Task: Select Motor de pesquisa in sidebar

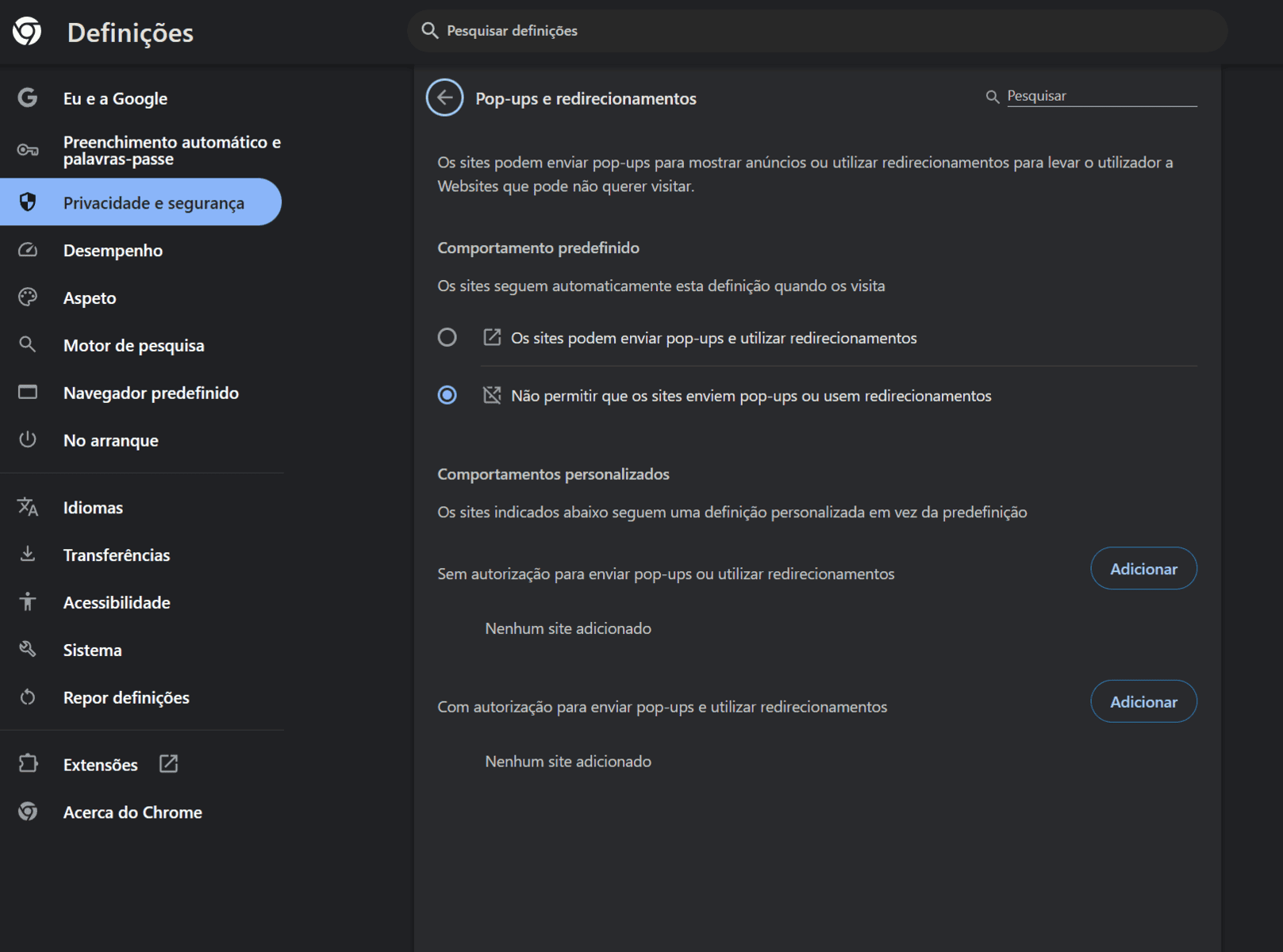Action: tap(133, 344)
